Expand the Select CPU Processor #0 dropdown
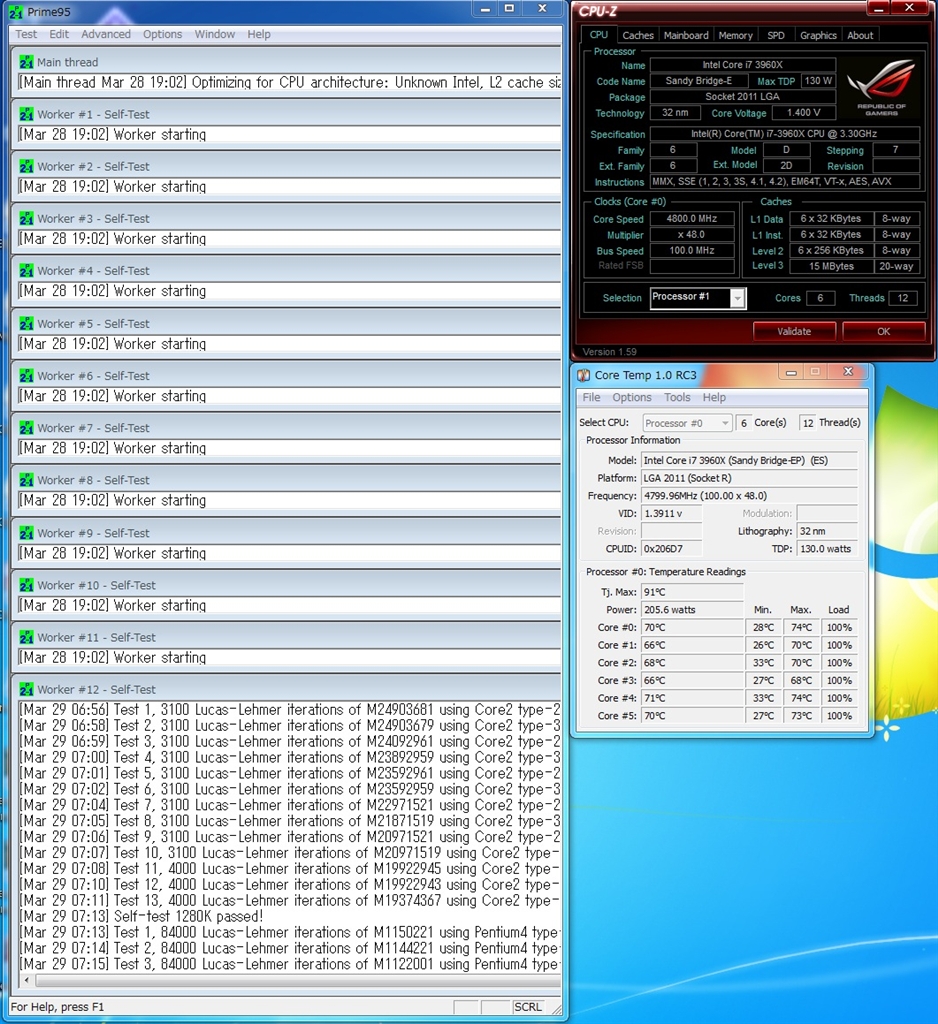 (x=724, y=423)
